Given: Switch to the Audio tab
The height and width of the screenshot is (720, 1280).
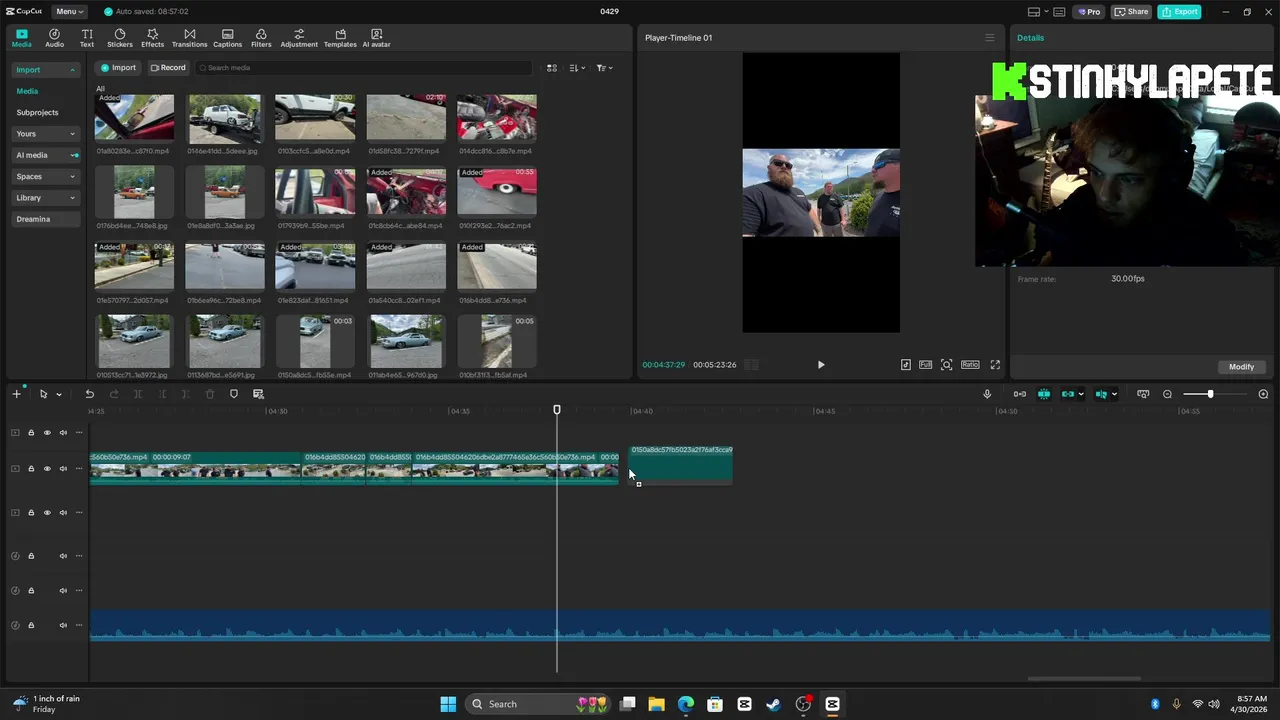Looking at the screenshot, I should coord(54,38).
